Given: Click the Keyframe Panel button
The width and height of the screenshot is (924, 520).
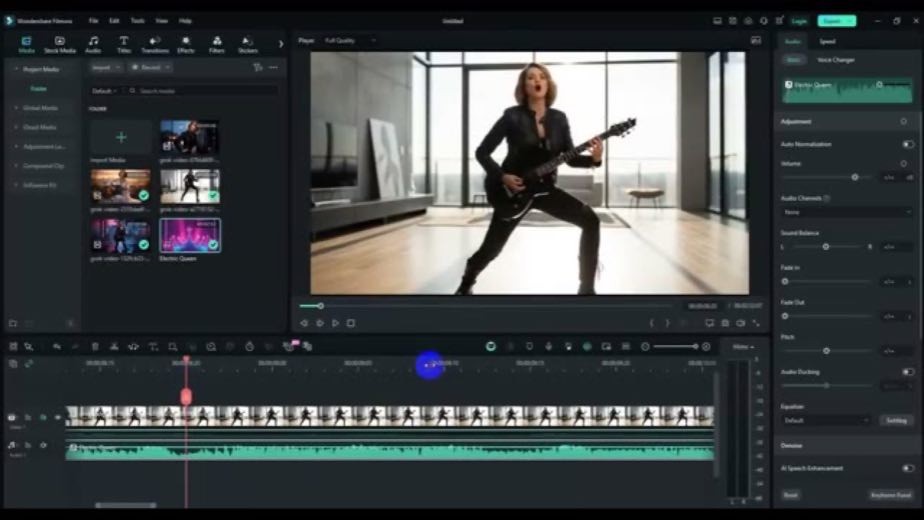Looking at the screenshot, I should tap(891, 495).
